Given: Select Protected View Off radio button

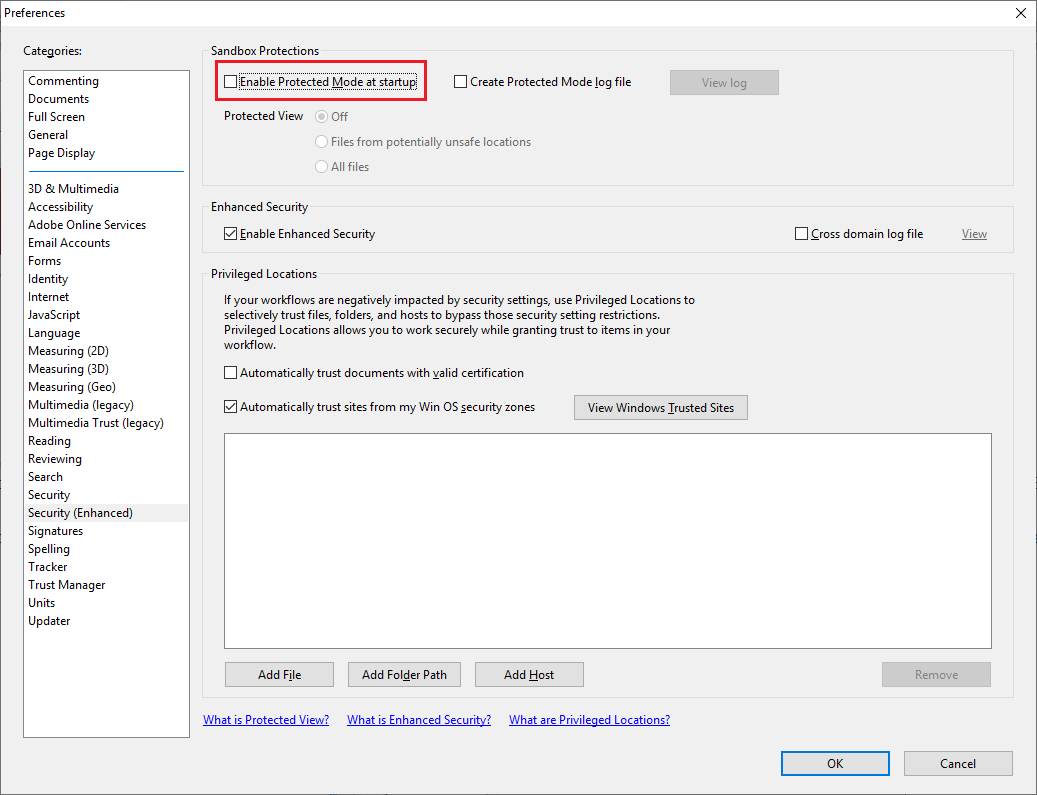Looking at the screenshot, I should point(321,116).
